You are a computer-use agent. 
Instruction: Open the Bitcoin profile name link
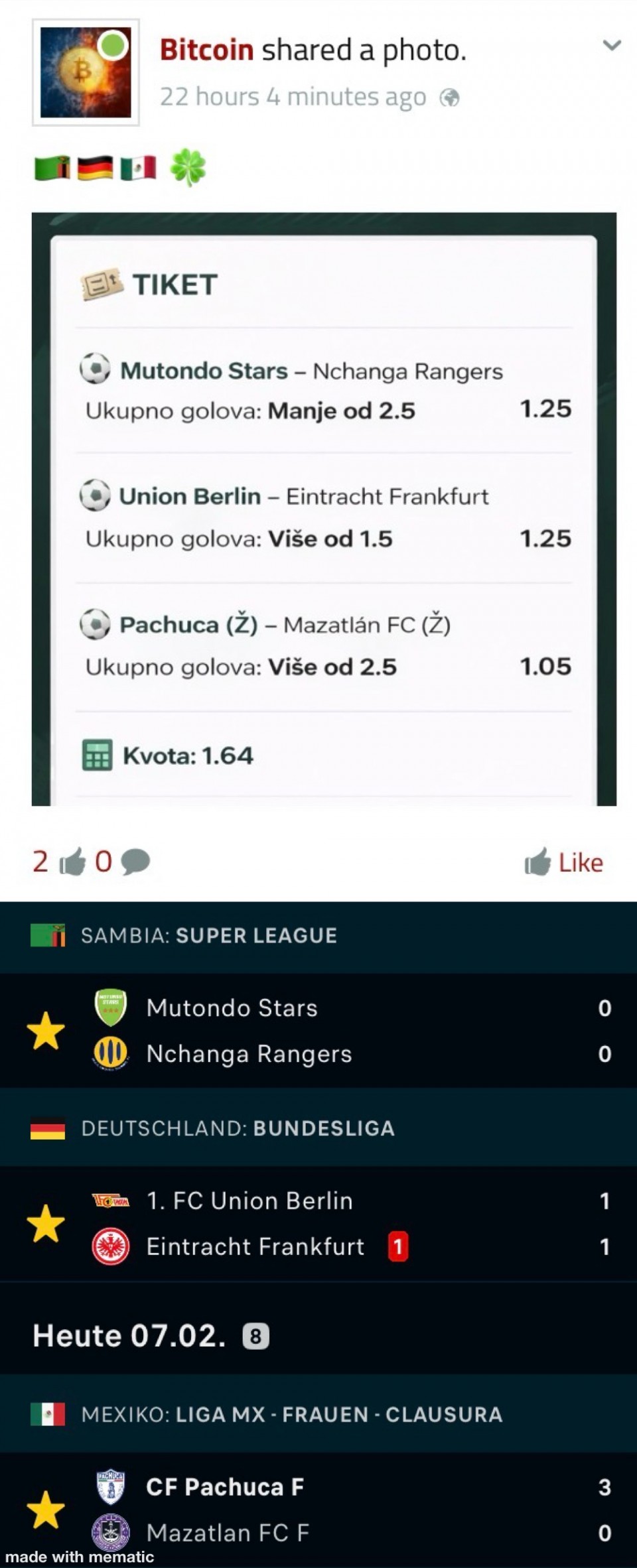(206, 50)
